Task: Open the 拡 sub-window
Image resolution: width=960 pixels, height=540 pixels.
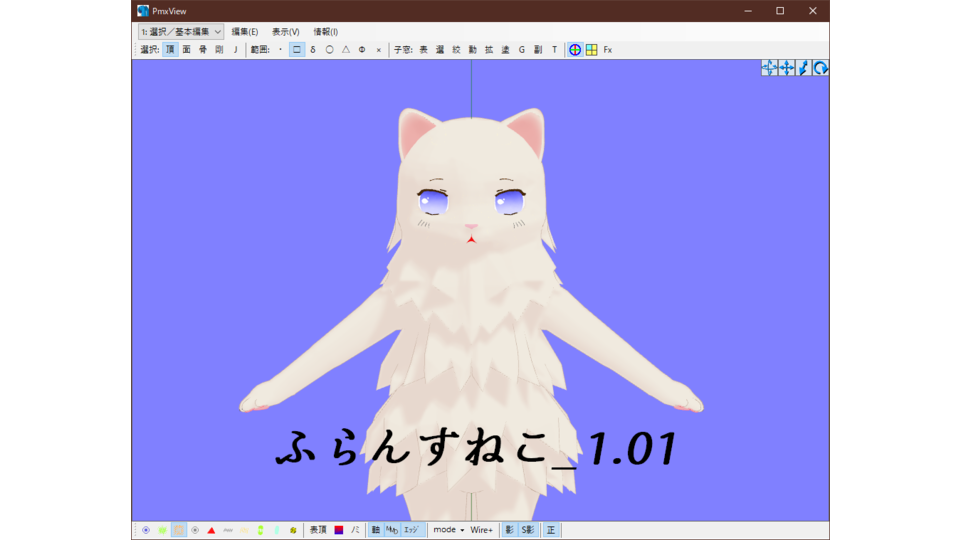Action: click(x=489, y=50)
